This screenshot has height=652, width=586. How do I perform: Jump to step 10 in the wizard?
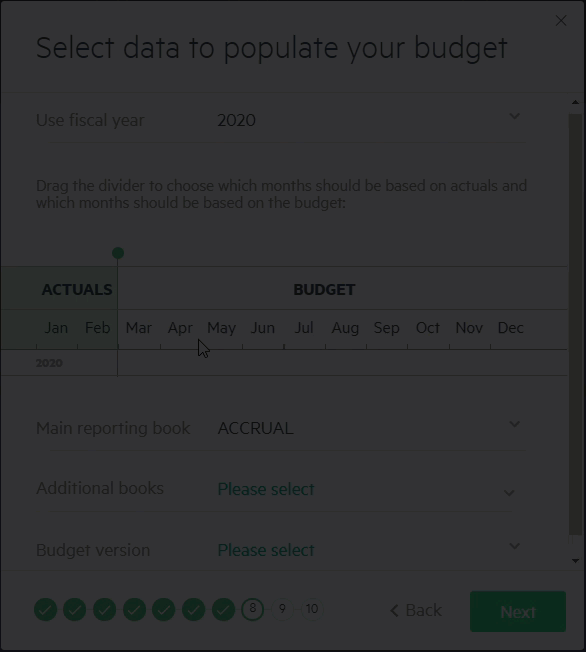click(x=312, y=609)
